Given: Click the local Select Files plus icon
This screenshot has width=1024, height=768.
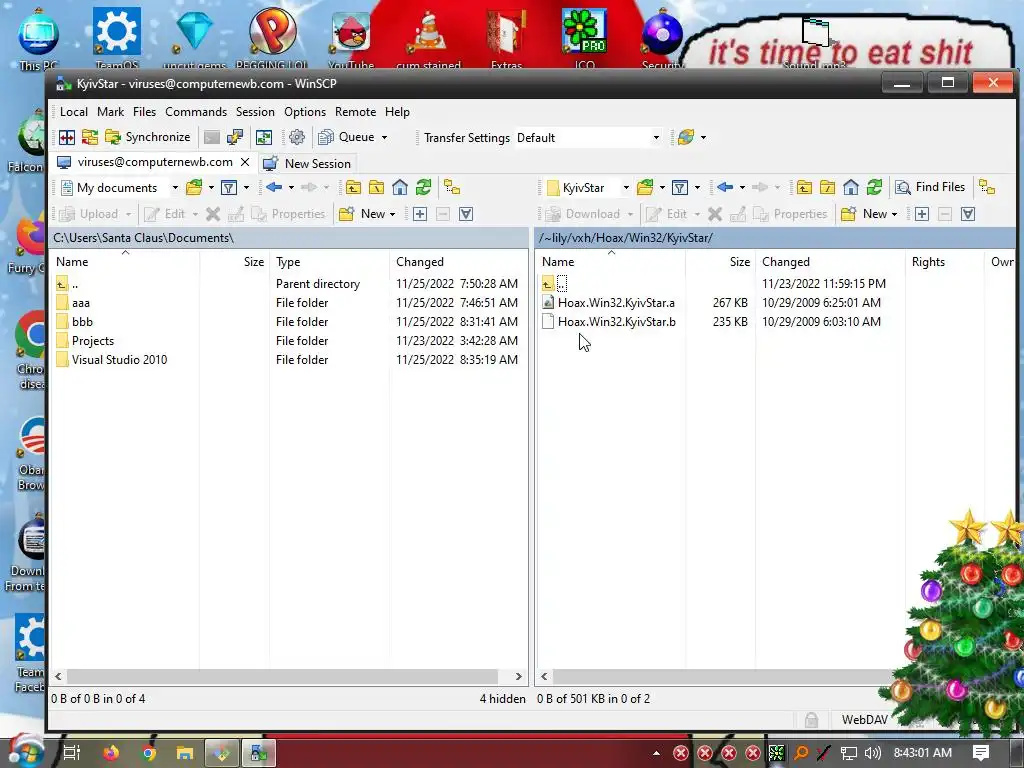Looking at the screenshot, I should 420,214.
